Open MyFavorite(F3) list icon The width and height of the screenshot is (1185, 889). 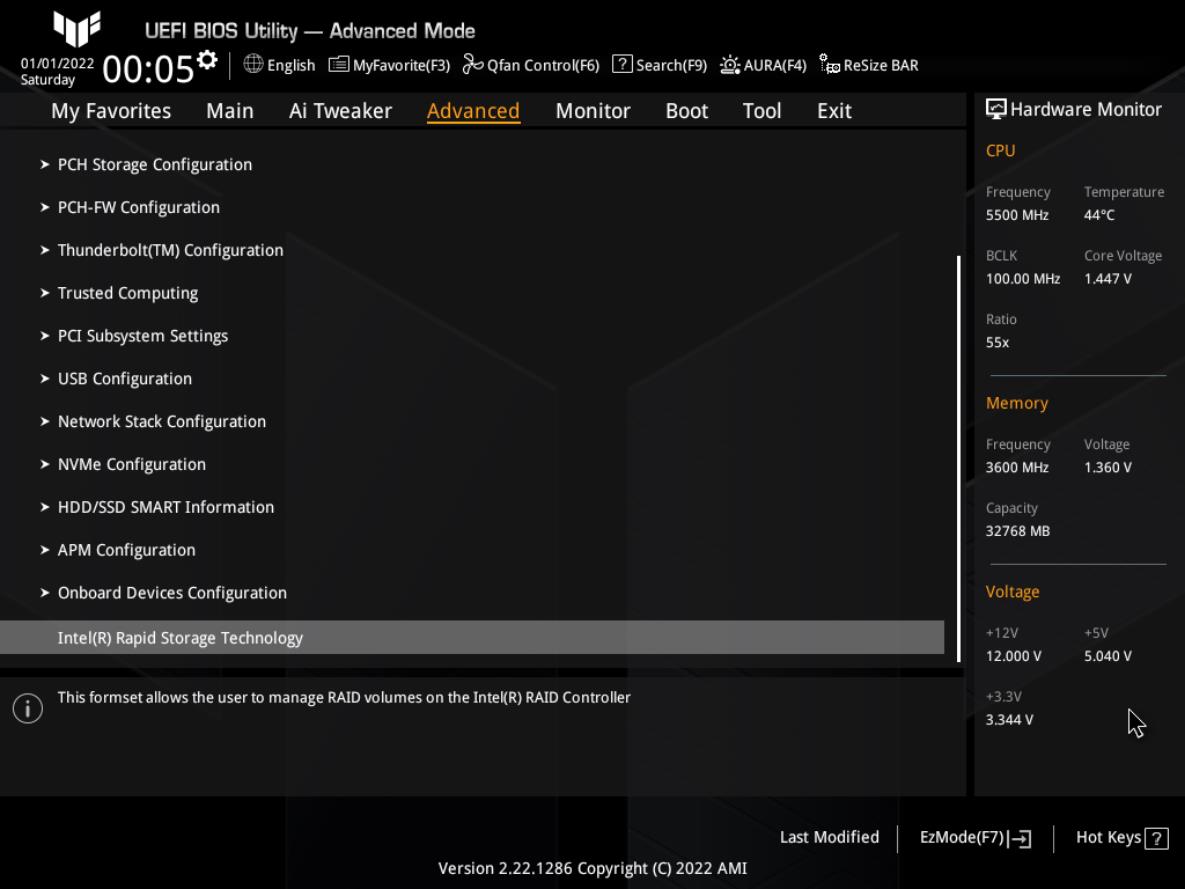[339, 65]
